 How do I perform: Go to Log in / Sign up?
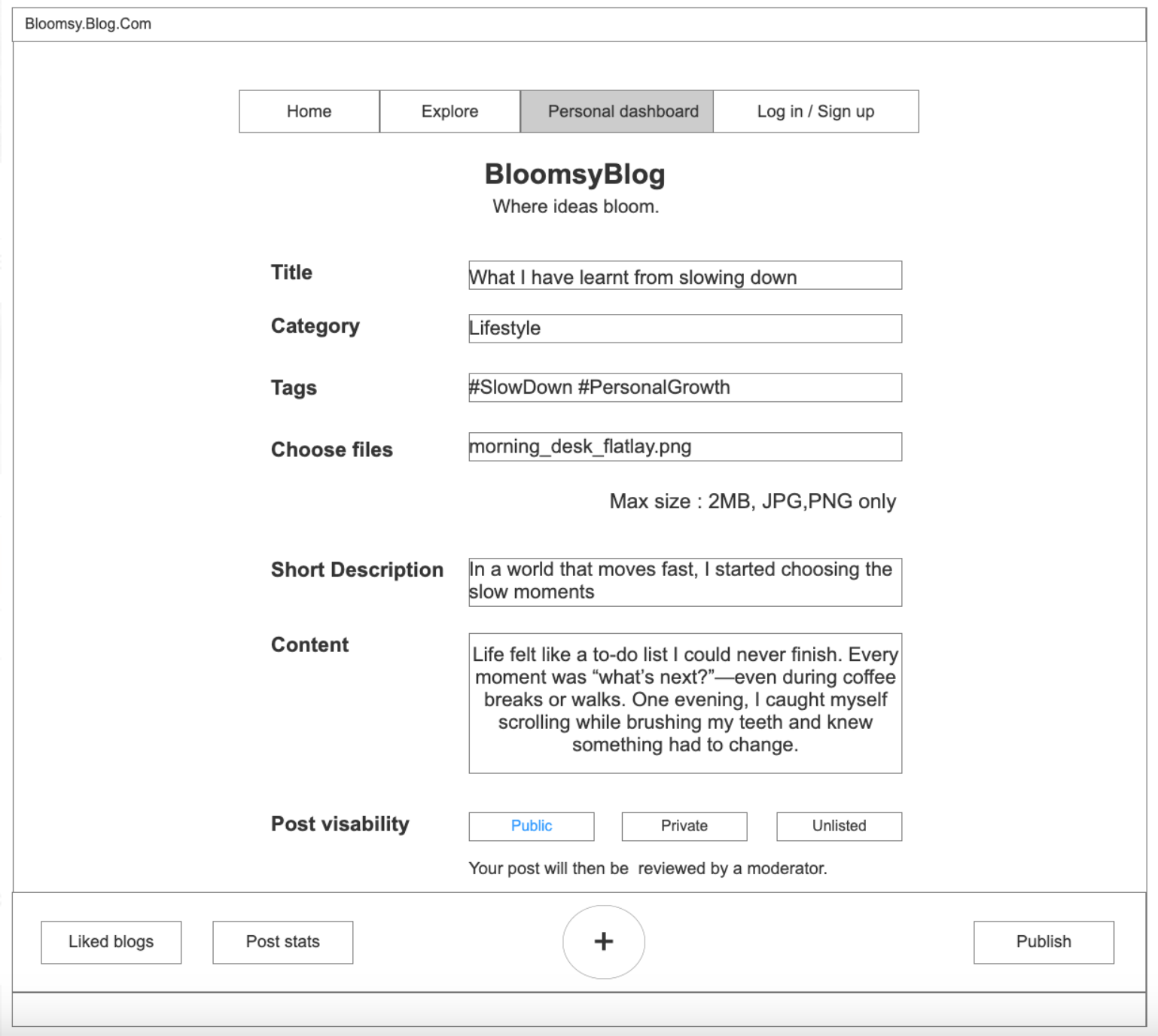[x=815, y=111]
